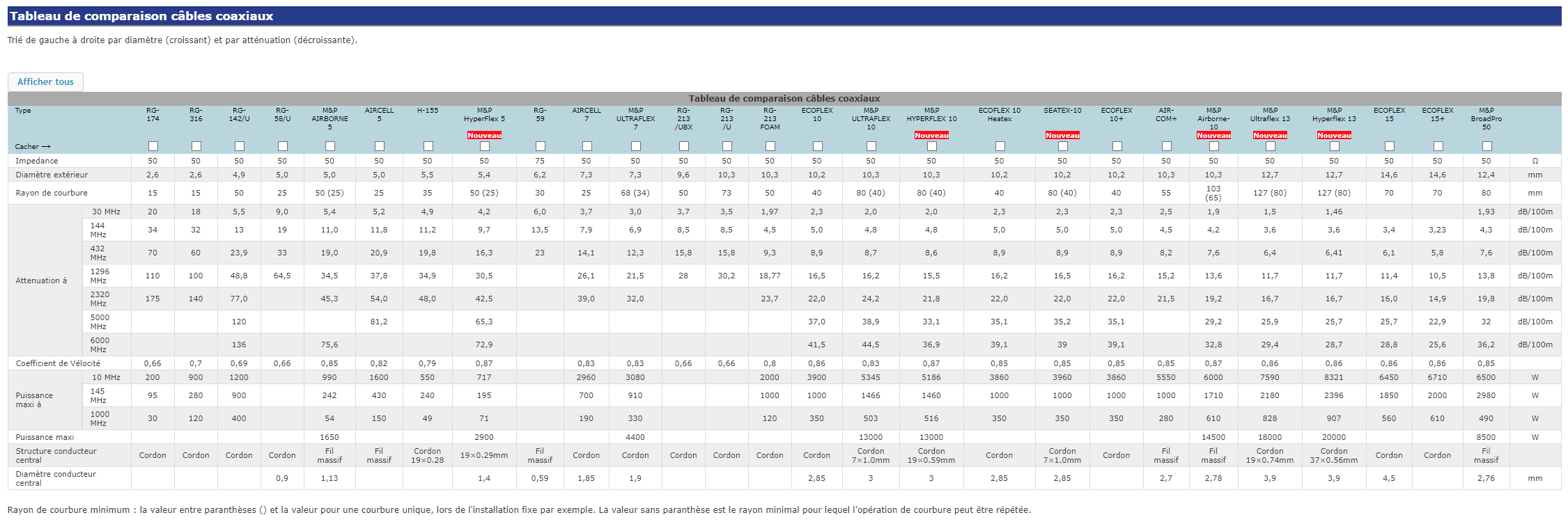Click the Nouveau badge under SEATEX-10

[1063, 135]
